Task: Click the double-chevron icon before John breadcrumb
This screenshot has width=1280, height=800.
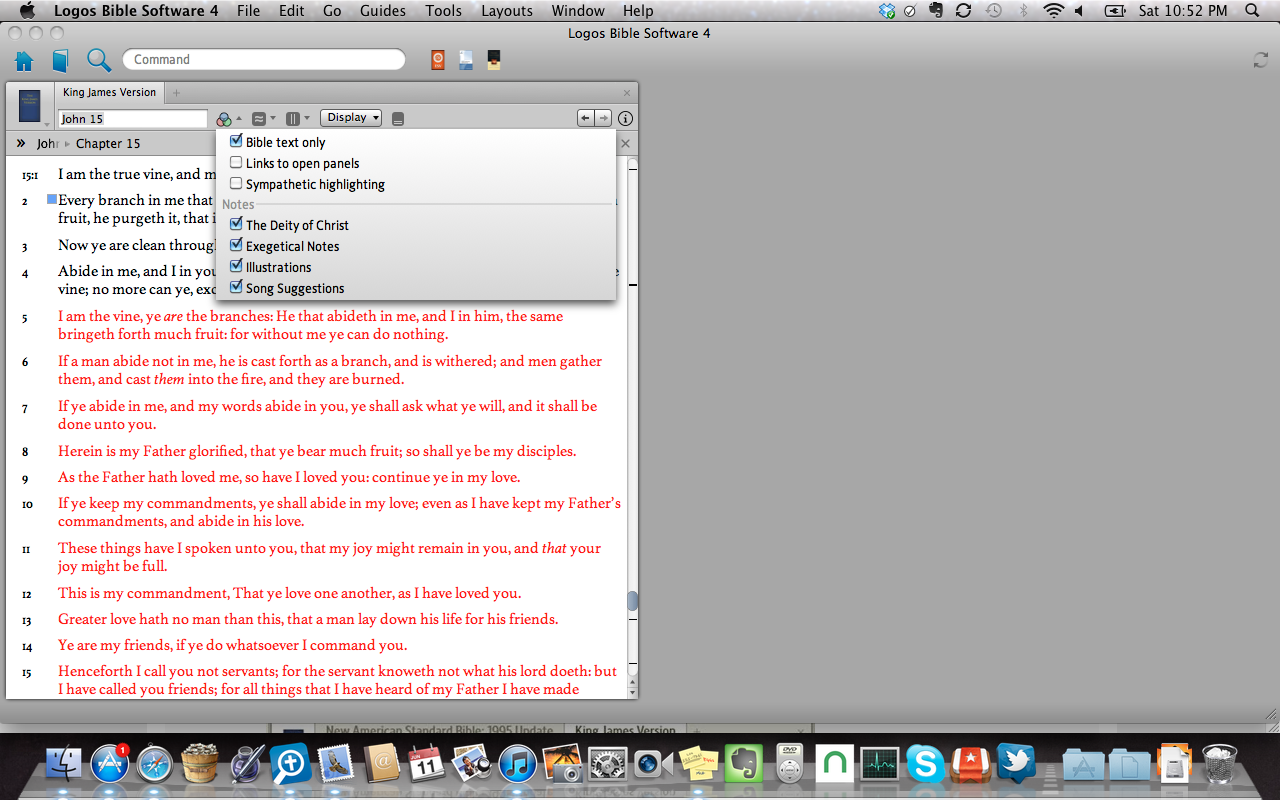Action: (21, 143)
